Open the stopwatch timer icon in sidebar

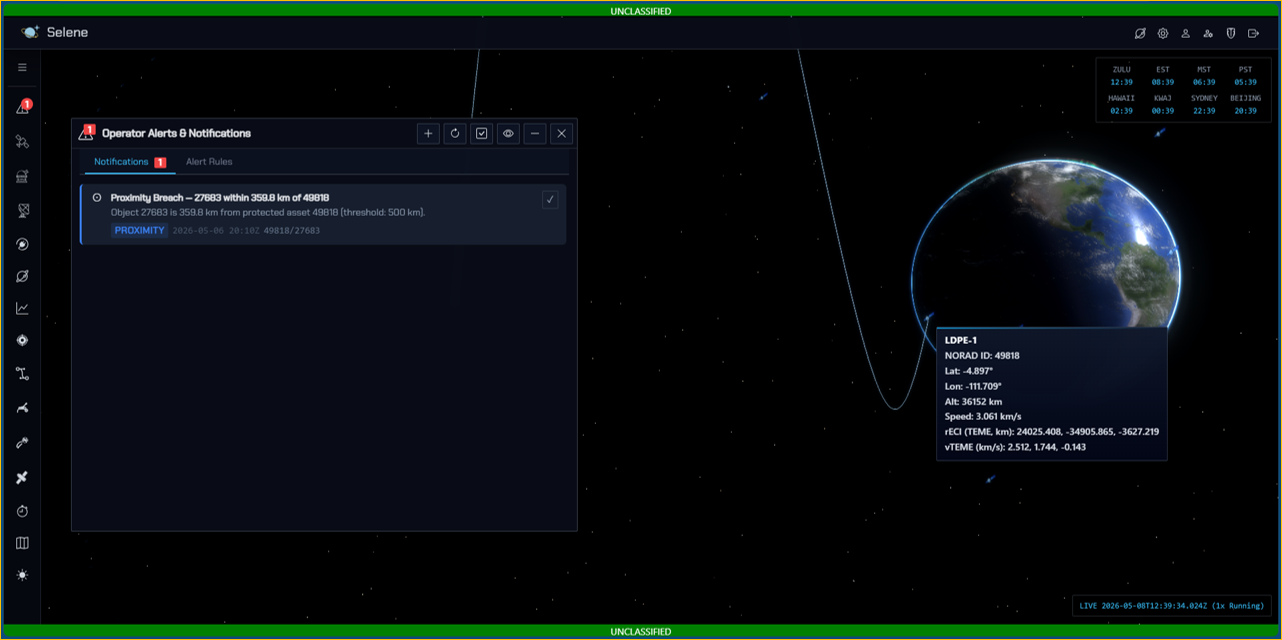(x=22, y=511)
